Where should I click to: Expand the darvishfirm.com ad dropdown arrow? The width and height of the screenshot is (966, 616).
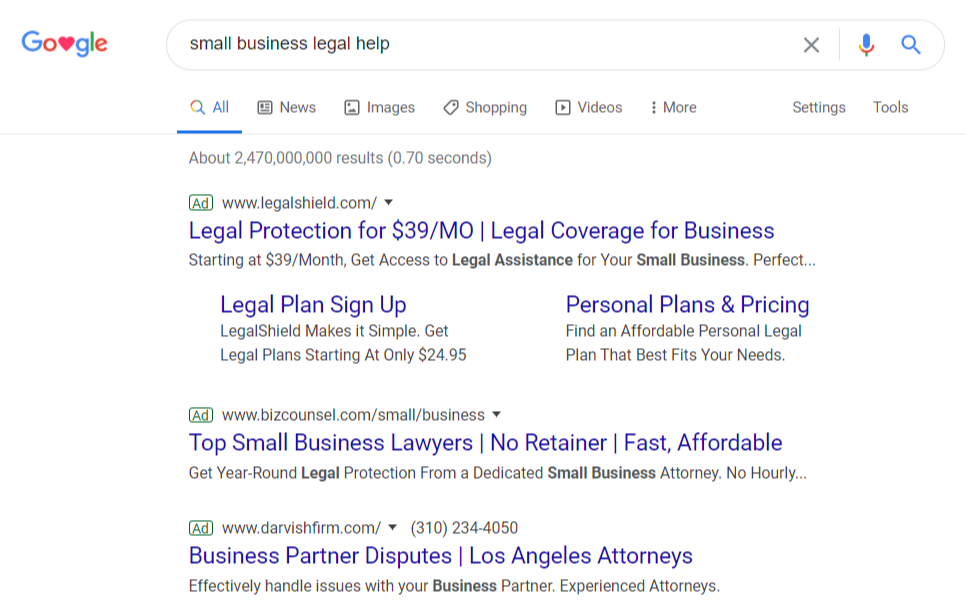(393, 528)
